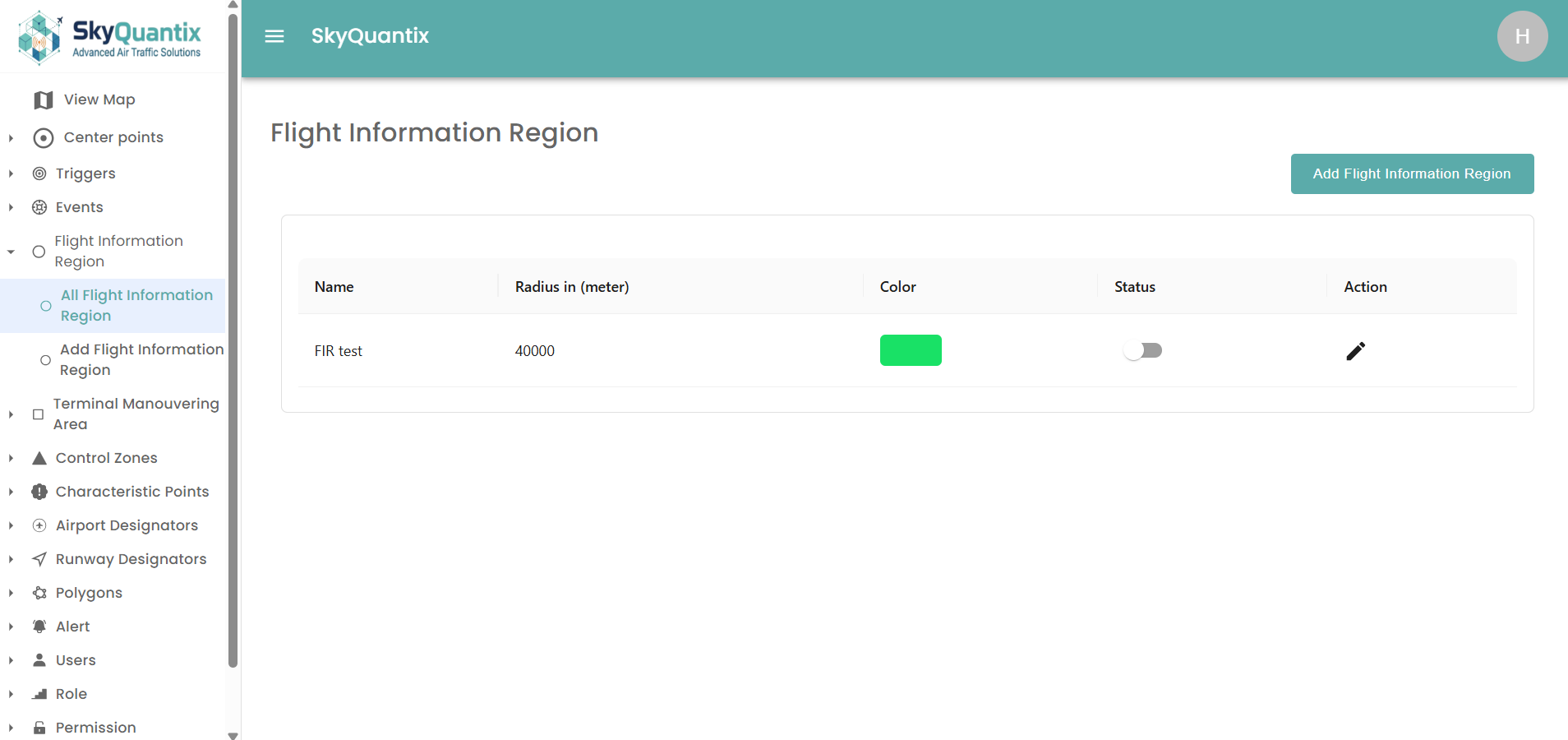Click the green color swatch for FIR test
The width and height of the screenshot is (1568, 740).
click(911, 350)
